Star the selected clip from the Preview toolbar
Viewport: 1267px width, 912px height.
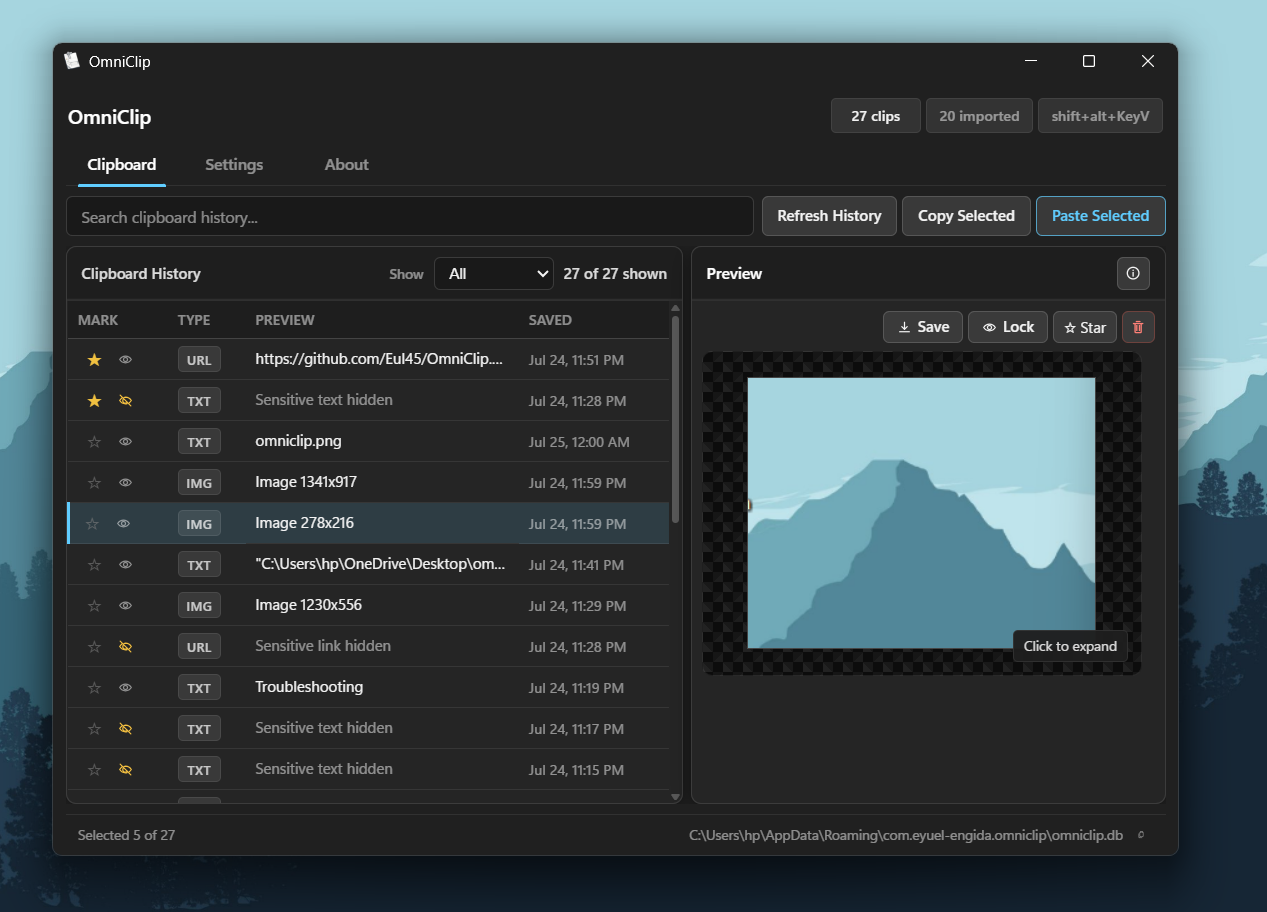[1085, 327]
